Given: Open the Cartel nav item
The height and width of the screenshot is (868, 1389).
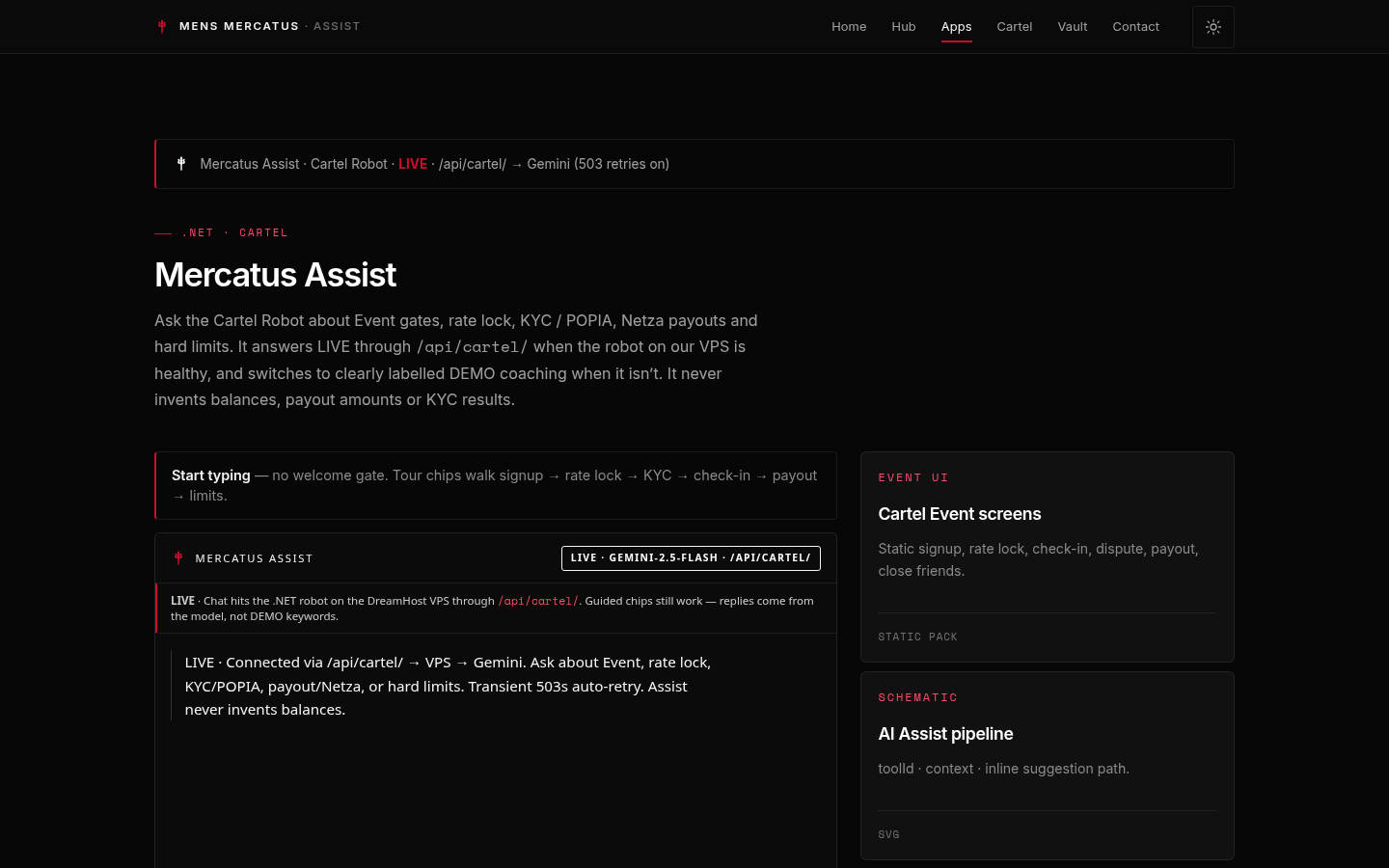Looking at the screenshot, I should click(1015, 26).
